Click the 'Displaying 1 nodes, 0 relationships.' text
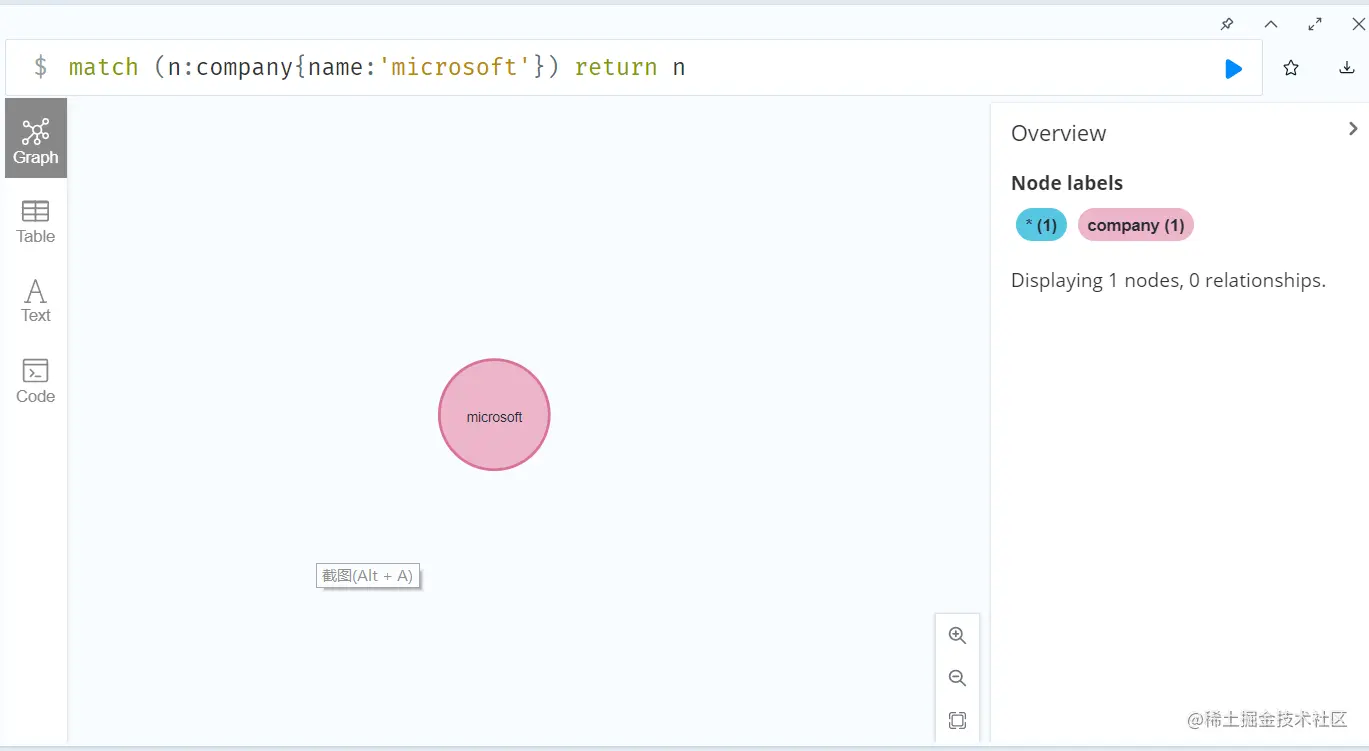The image size is (1369, 751). point(1168,280)
